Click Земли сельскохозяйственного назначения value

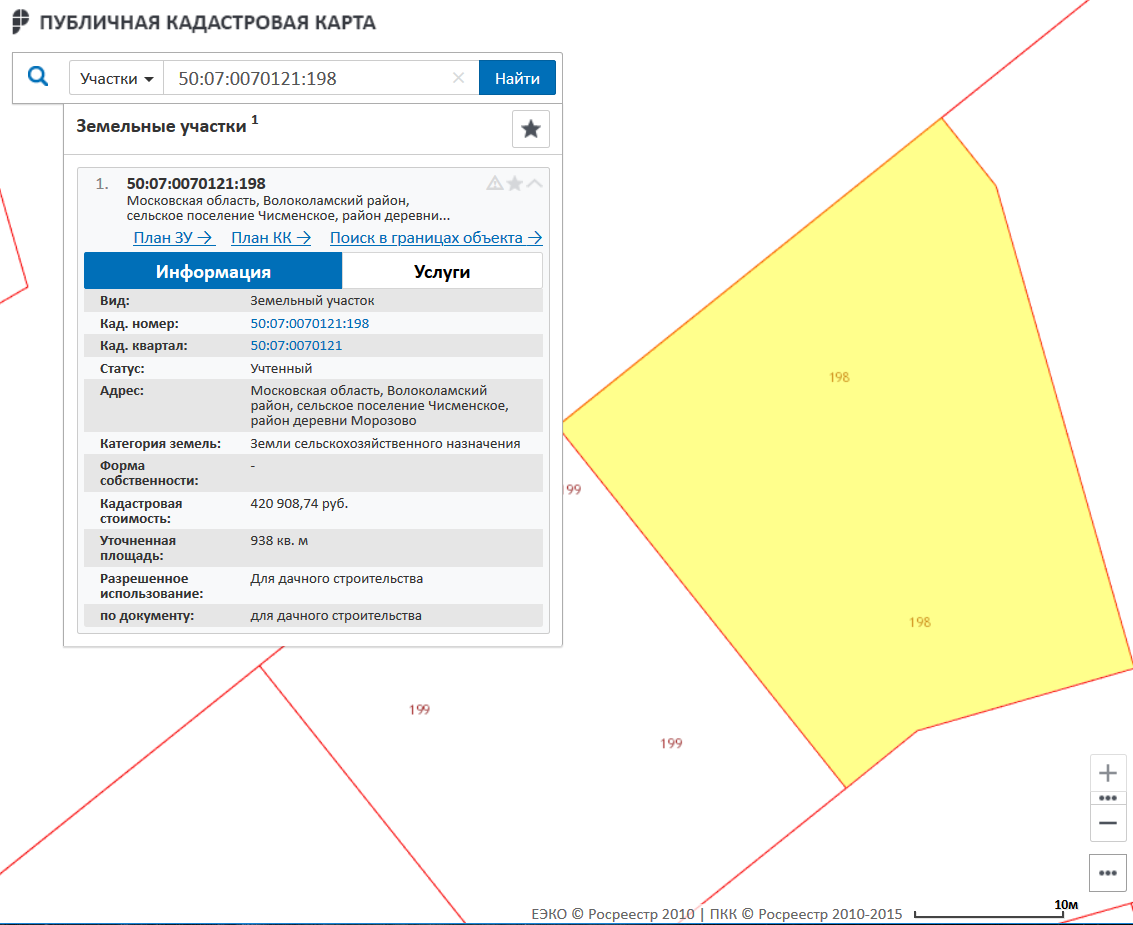coord(385,444)
